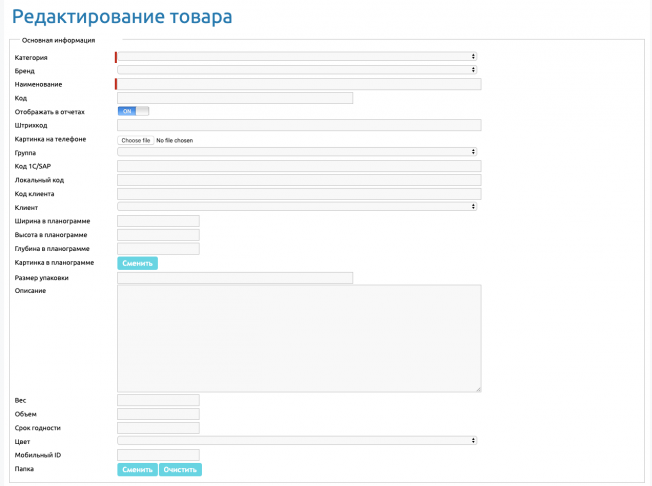Click the Choose file button
This screenshot has height=486, width=652.
tap(136, 141)
